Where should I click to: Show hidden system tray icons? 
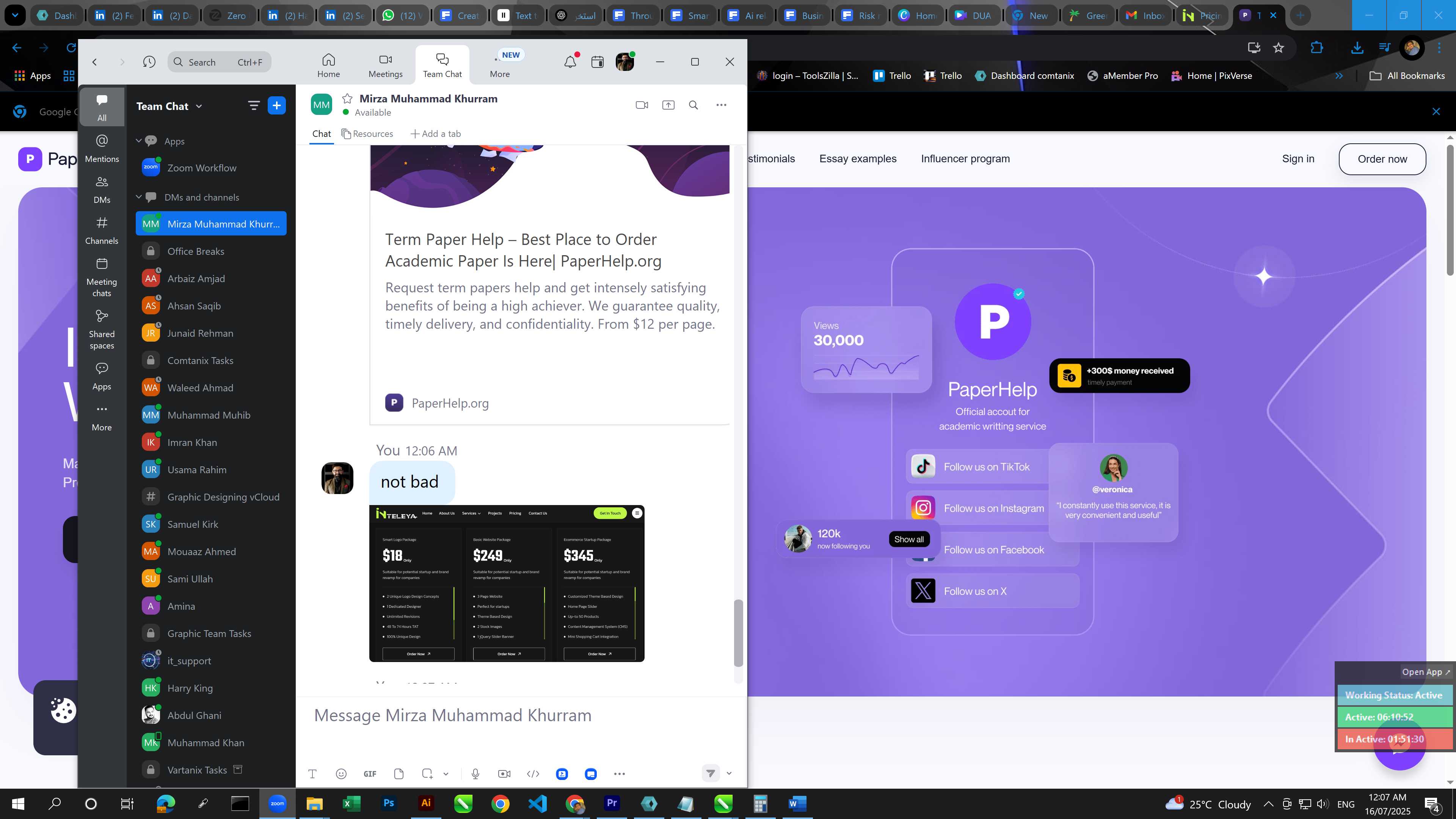(x=1268, y=804)
